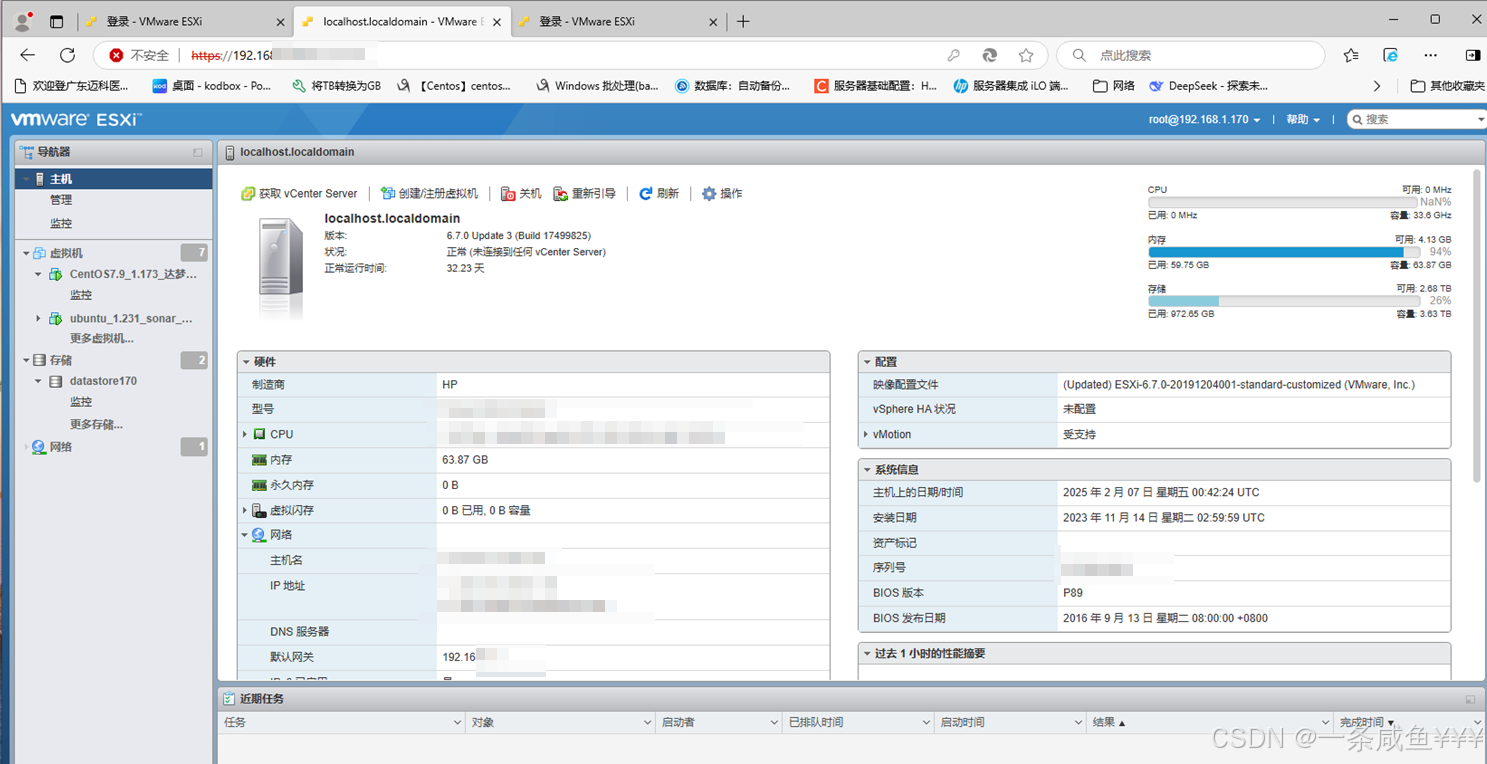Open 监控 directly under the host node
The image size is (1487, 764).
tap(61, 223)
